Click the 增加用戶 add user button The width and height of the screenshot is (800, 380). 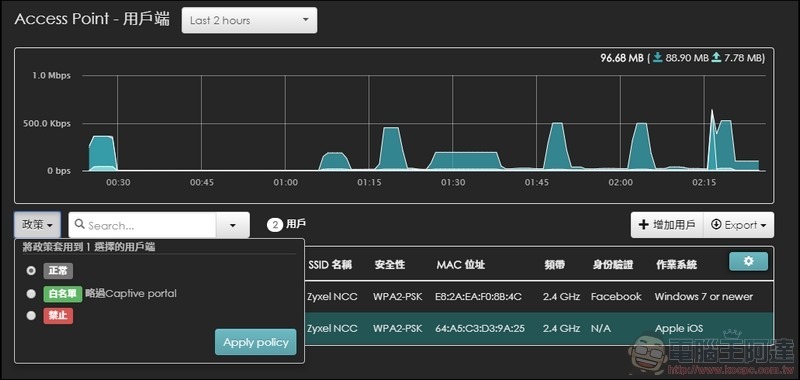coord(667,225)
